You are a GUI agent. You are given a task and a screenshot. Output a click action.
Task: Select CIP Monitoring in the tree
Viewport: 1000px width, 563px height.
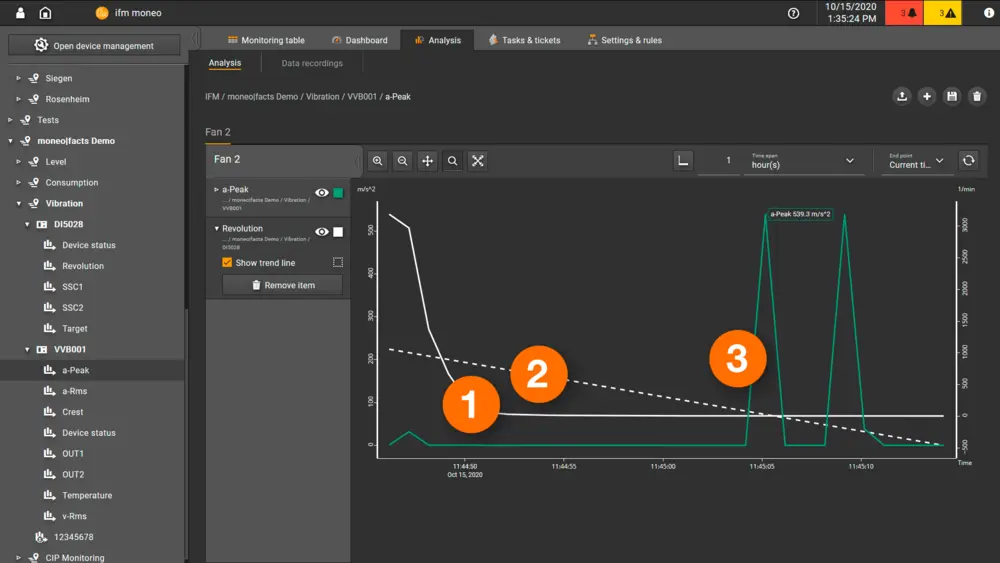click(75, 557)
